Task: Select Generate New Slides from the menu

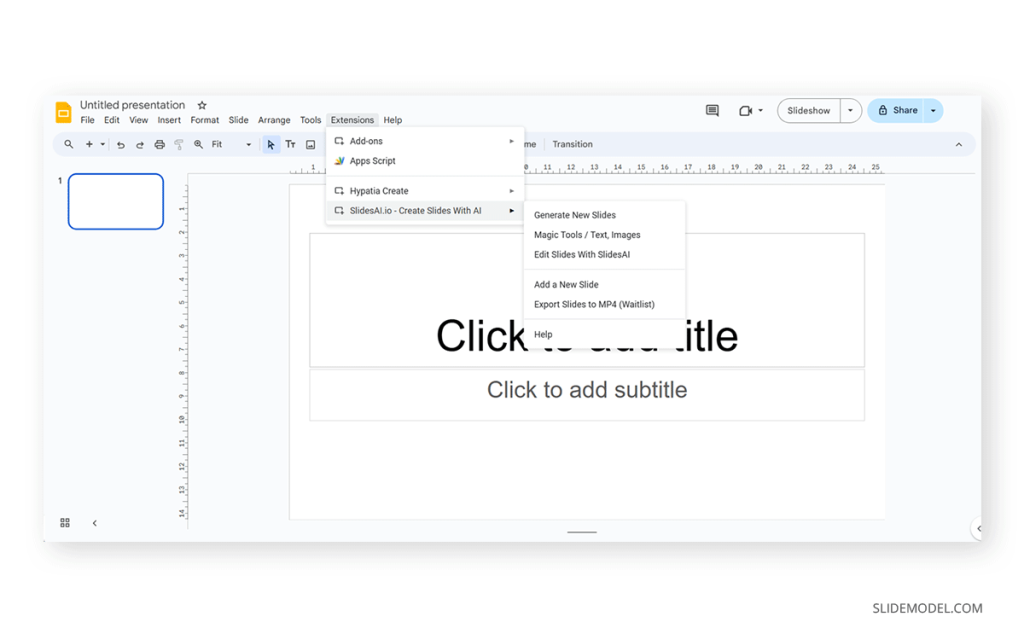Action: click(x=575, y=214)
